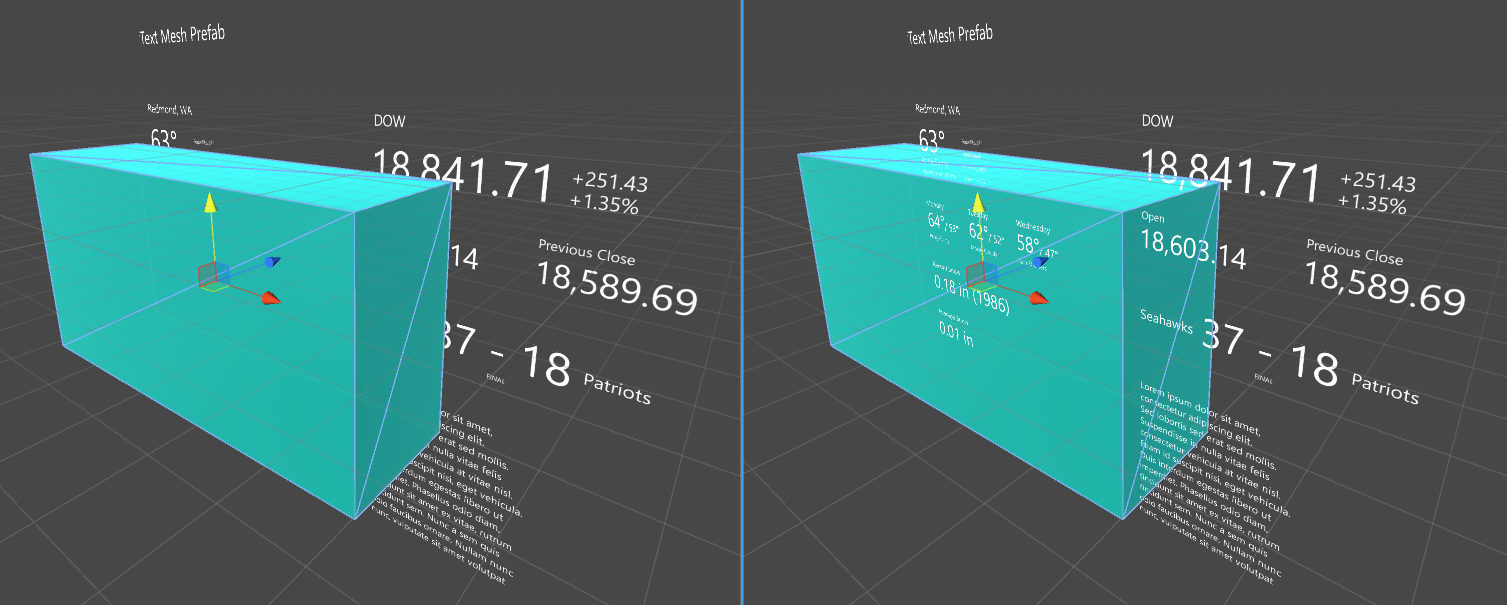
Task: Toggle the Monday forecast entry
Action: coord(938,222)
